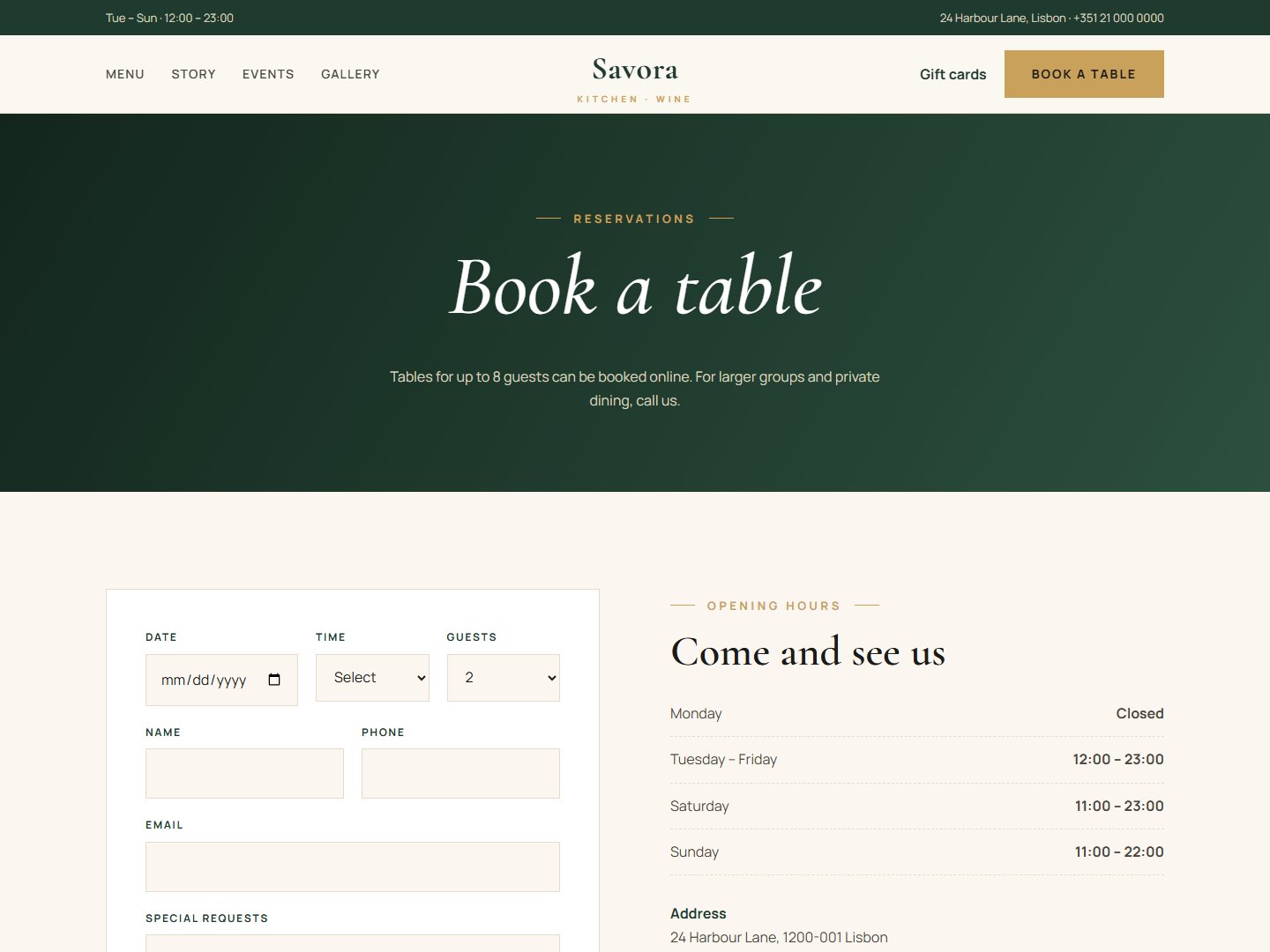Click the Sunday row label
The image size is (1270, 952).
click(694, 852)
